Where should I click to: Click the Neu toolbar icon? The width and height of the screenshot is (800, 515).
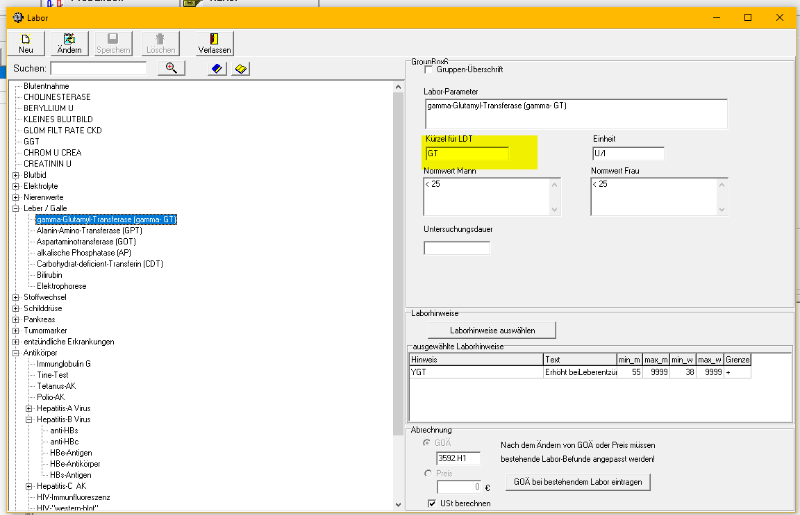[25, 38]
